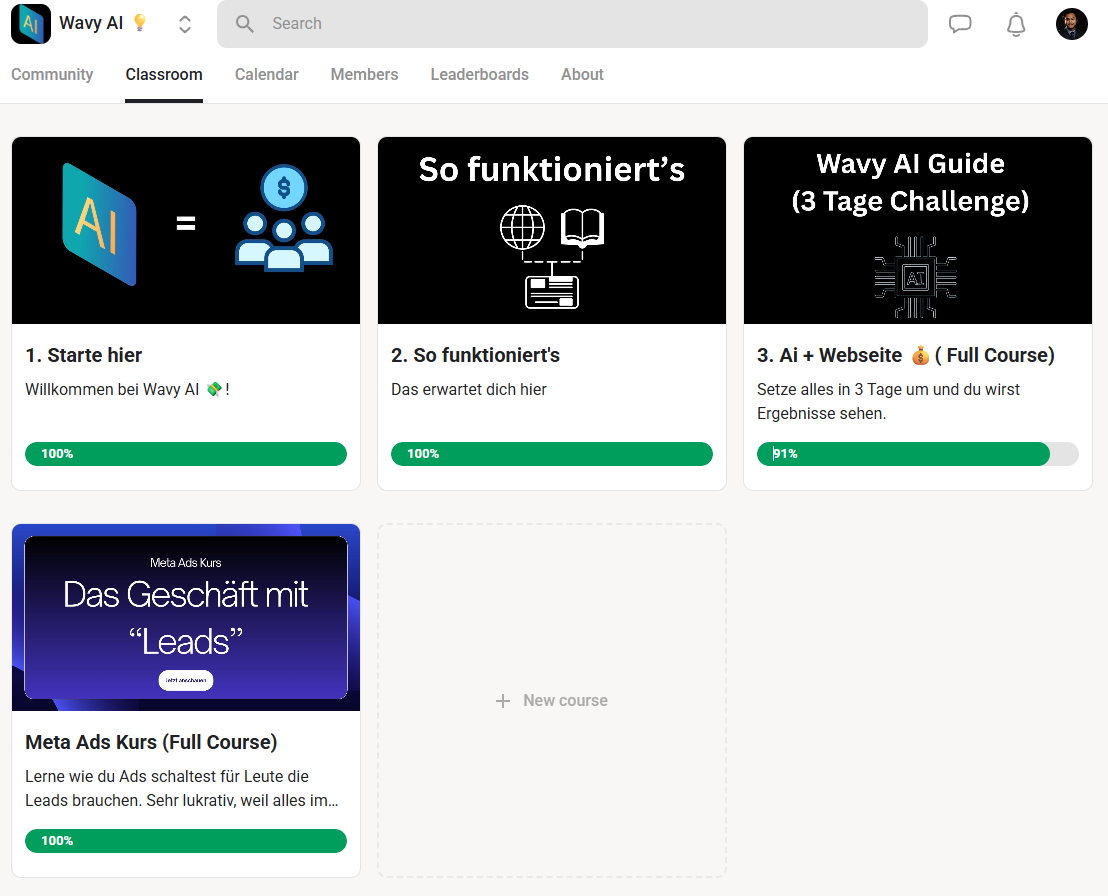Click the plus icon beside New course
Screen dimensions: 1108x896
click(x=502, y=701)
